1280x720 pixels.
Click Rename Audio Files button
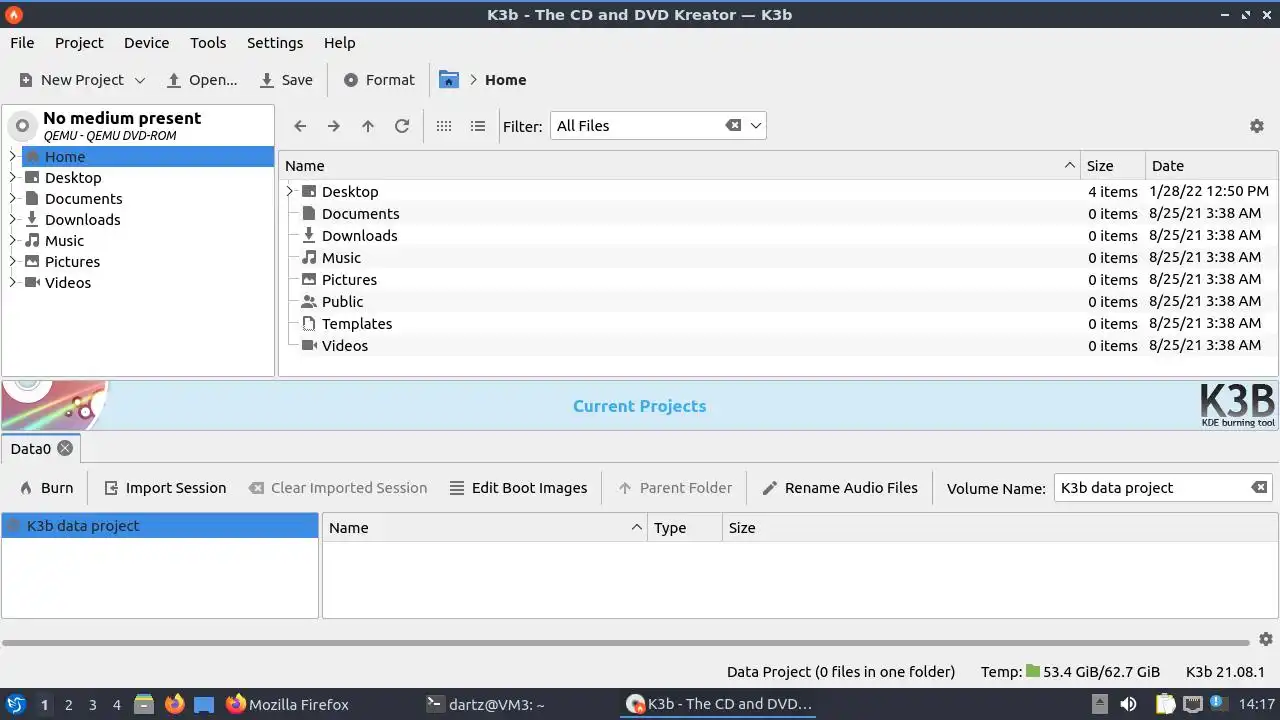click(840, 488)
